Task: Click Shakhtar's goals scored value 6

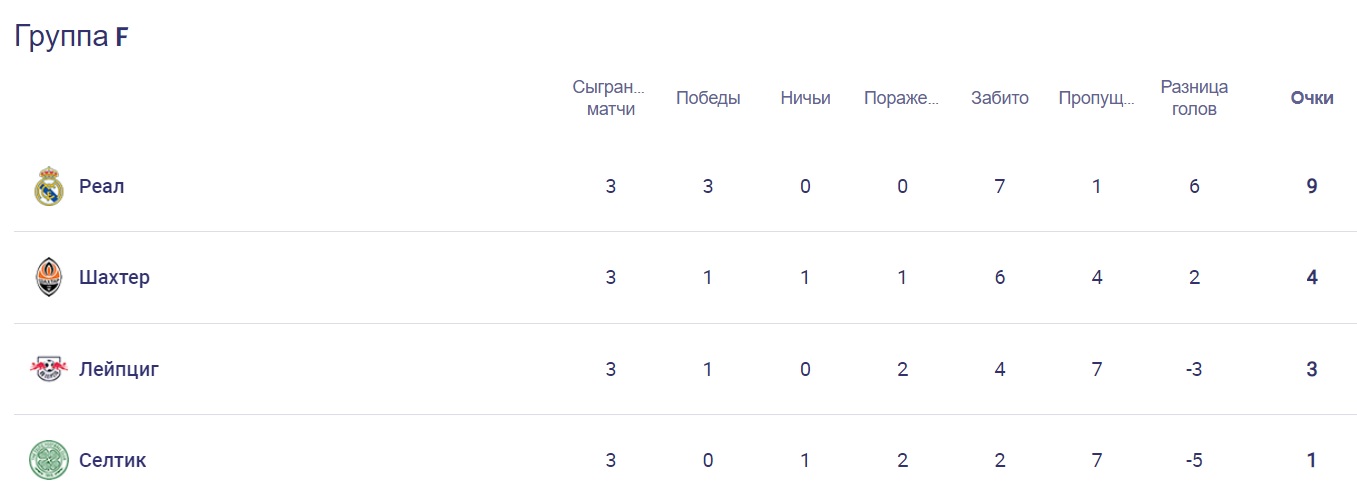Action: (x=999, y=278)
